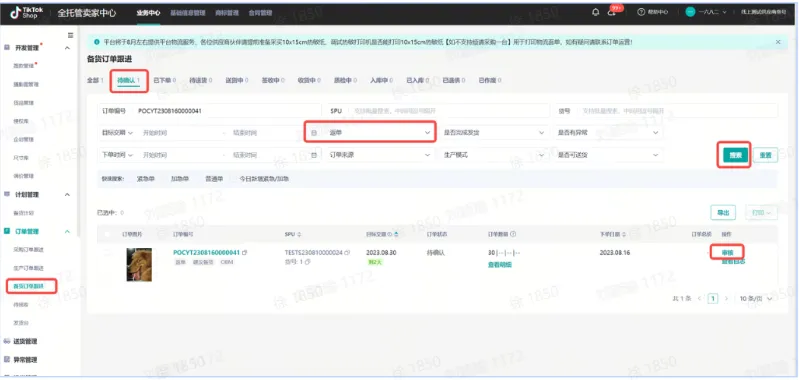Sort table by the 目标交期 column arrows

pos(396,234)
